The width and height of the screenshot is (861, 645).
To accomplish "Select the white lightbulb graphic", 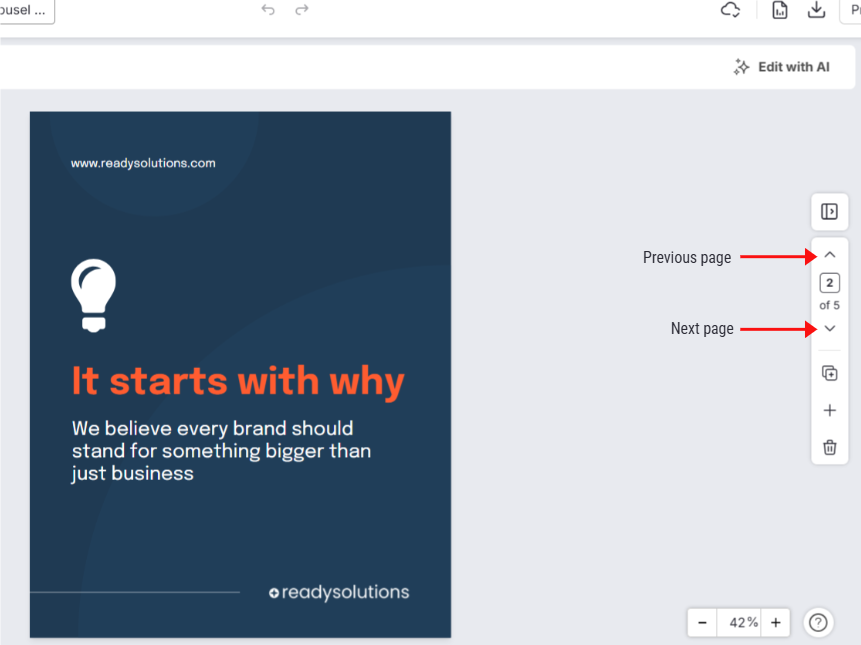I will (93, 295).
